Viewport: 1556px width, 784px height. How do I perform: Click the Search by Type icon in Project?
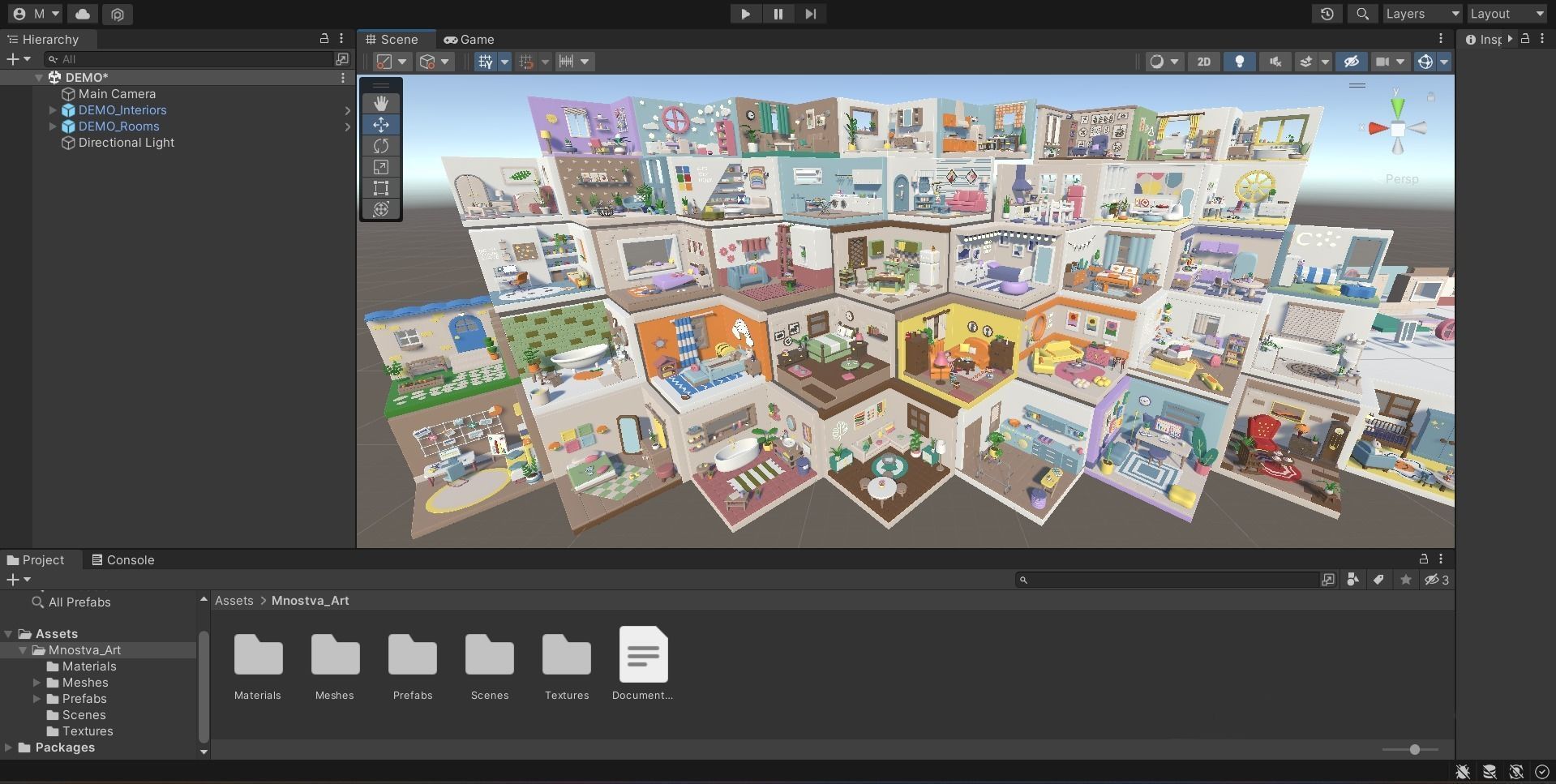pyautogui.click(x=1352, y=580)
